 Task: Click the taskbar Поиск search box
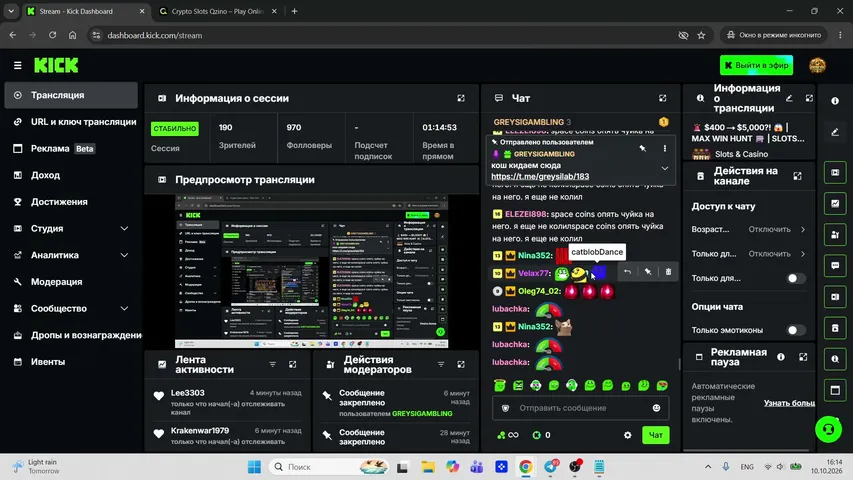coord(329,466)
